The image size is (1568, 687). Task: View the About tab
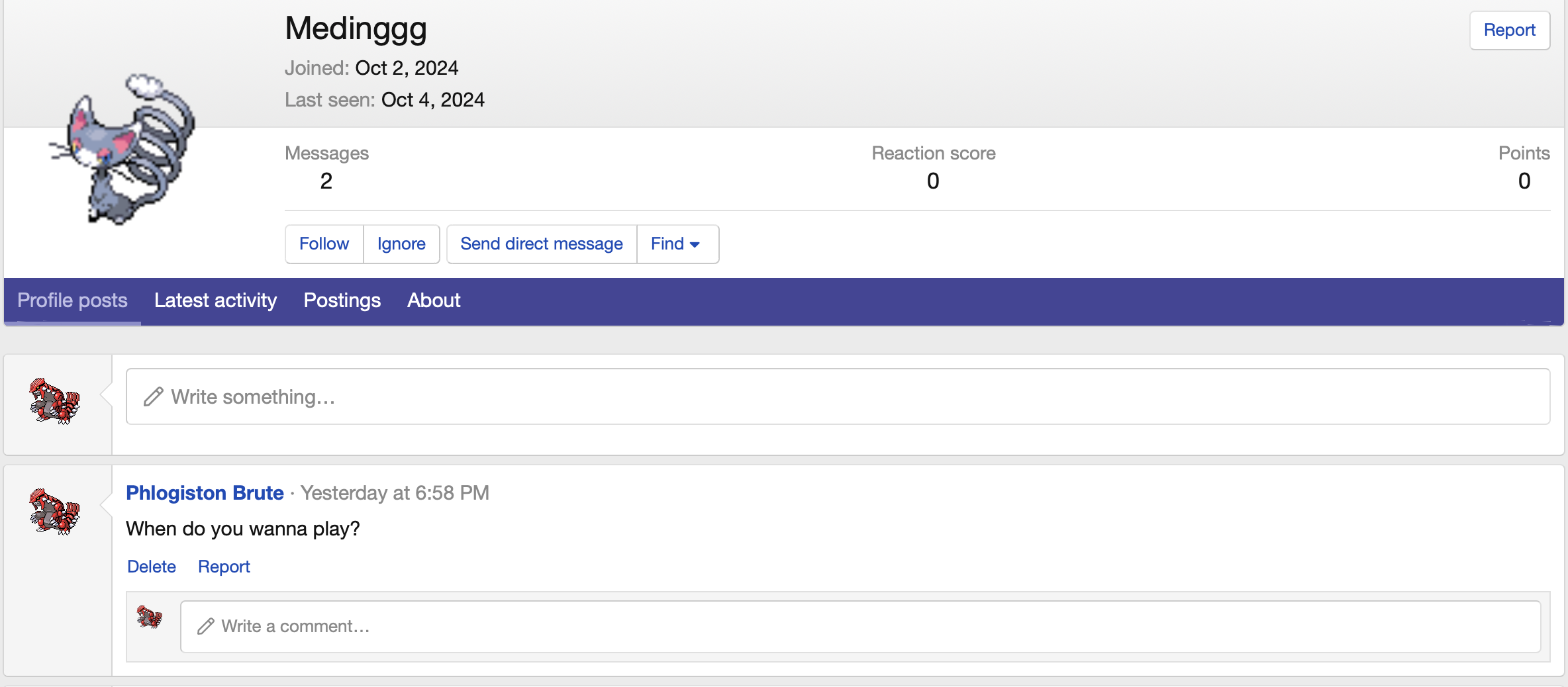click(433, 300)
